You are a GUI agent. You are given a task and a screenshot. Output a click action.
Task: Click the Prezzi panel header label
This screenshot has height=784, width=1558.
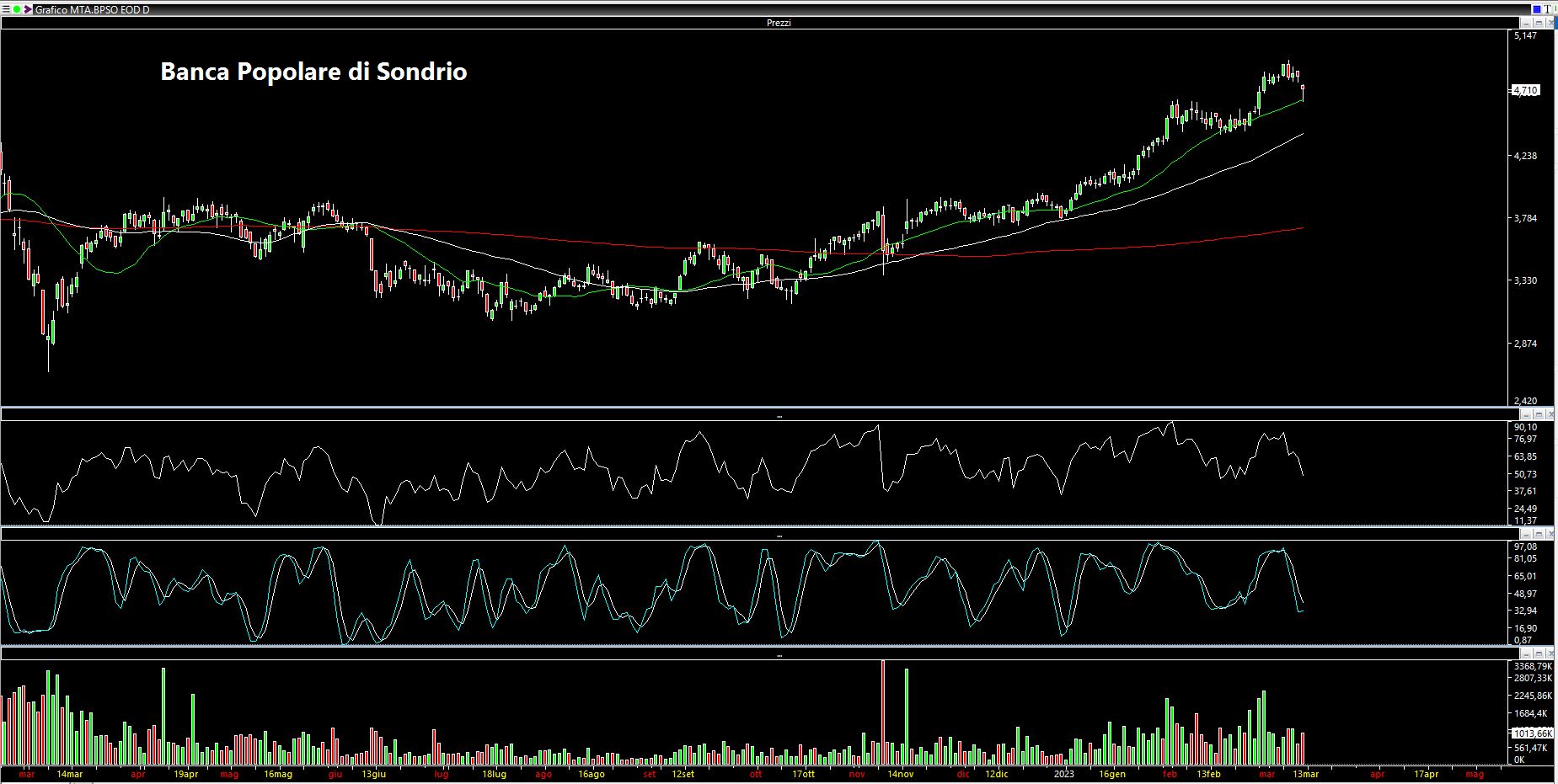click(x=779, y=23)
